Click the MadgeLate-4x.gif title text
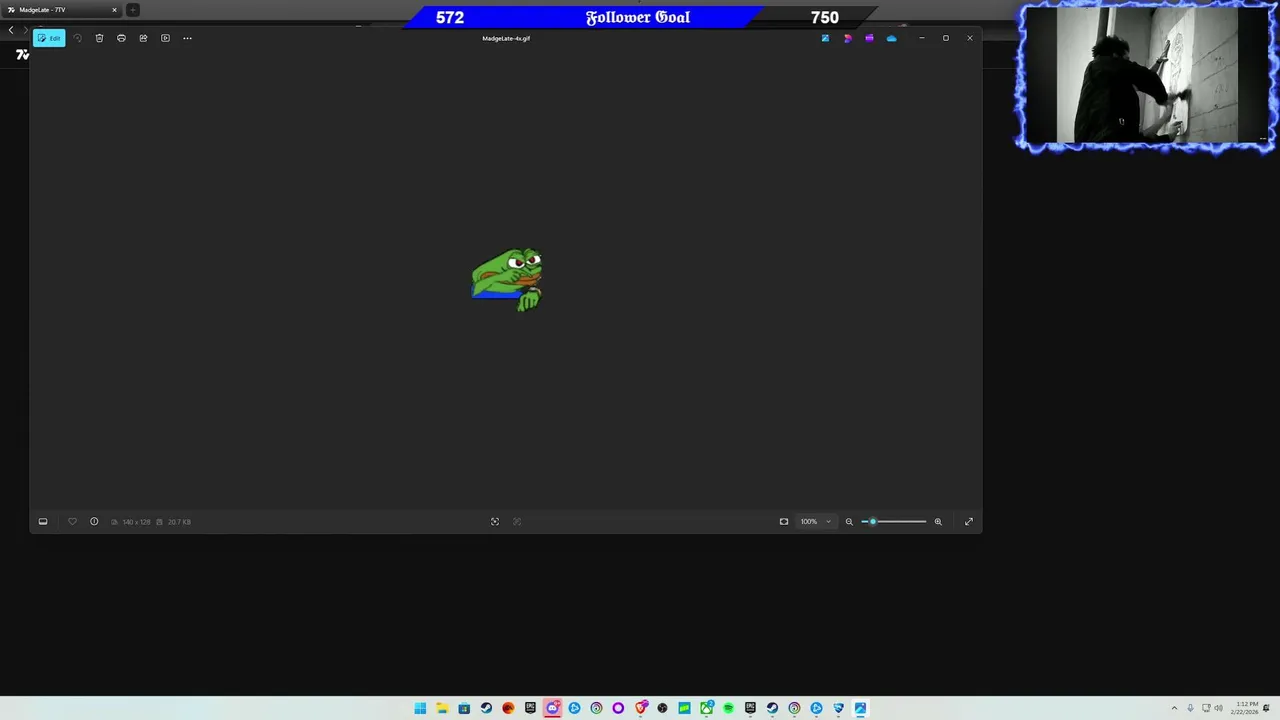The height and width of the screenshot is (720, 1280). 506,38
